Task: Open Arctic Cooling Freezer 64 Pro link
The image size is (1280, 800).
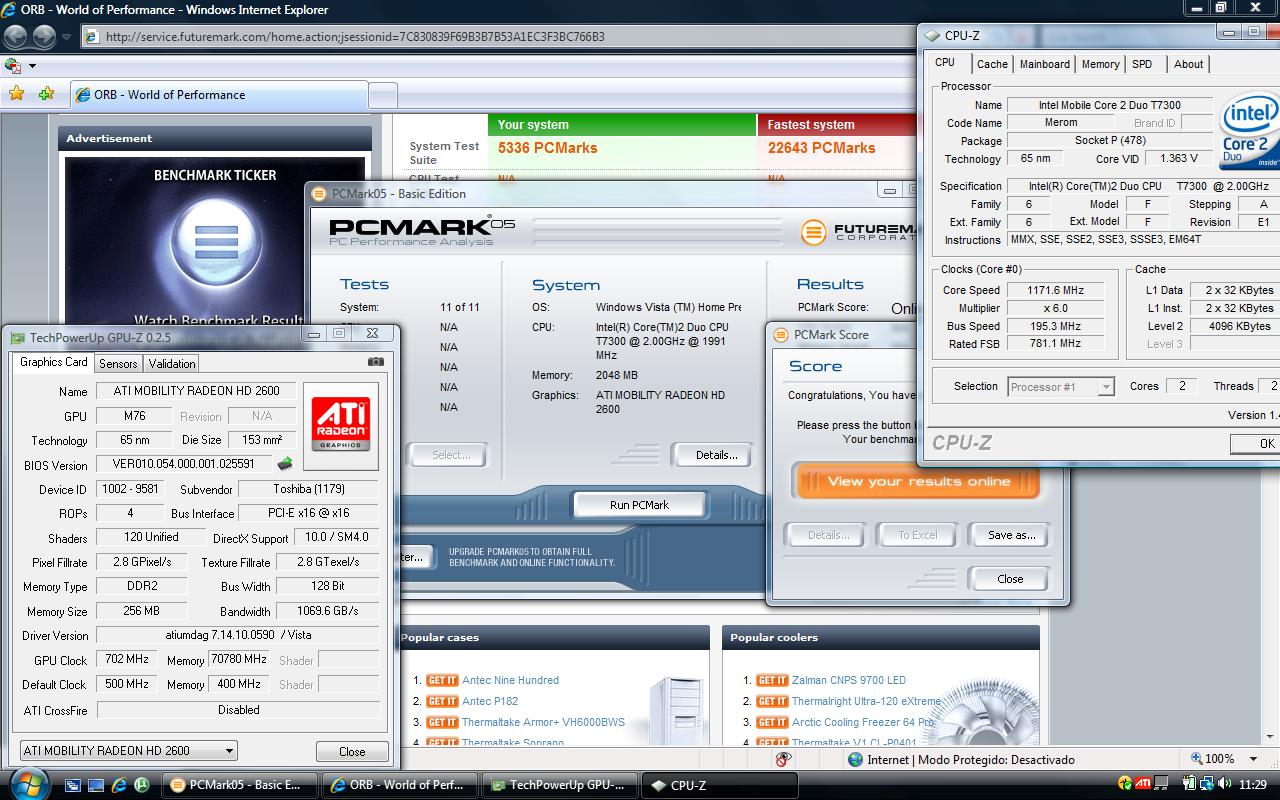Action: (864, 722)
